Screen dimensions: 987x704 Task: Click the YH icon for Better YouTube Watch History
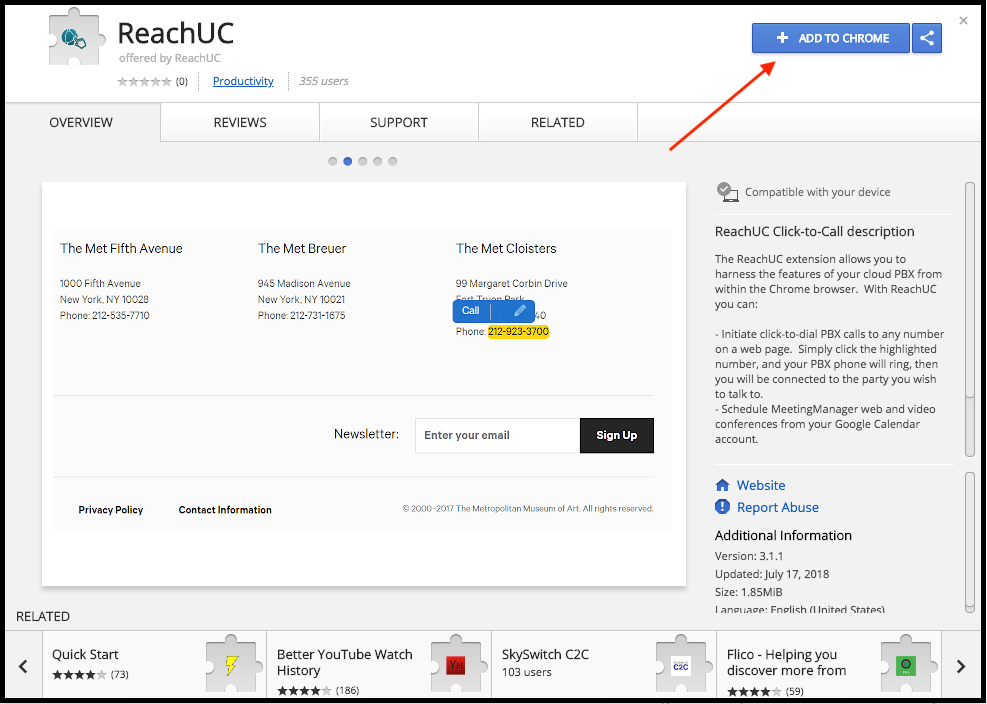coord(457,663)
